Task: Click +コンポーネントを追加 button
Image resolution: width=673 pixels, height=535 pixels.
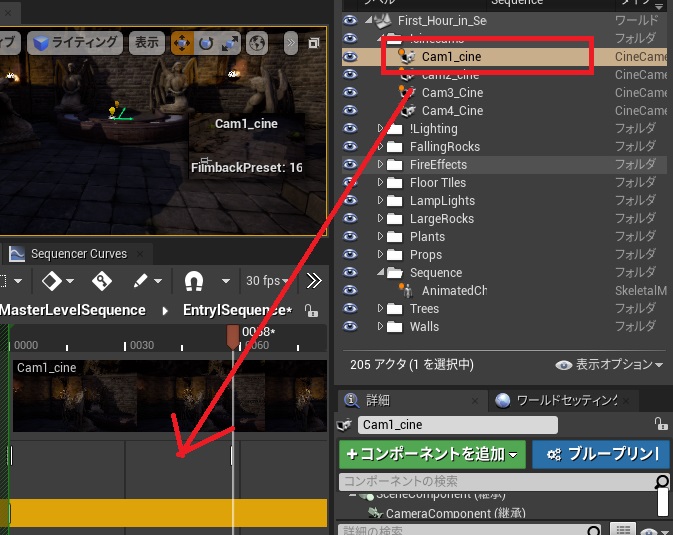Action: coord(432,454)
